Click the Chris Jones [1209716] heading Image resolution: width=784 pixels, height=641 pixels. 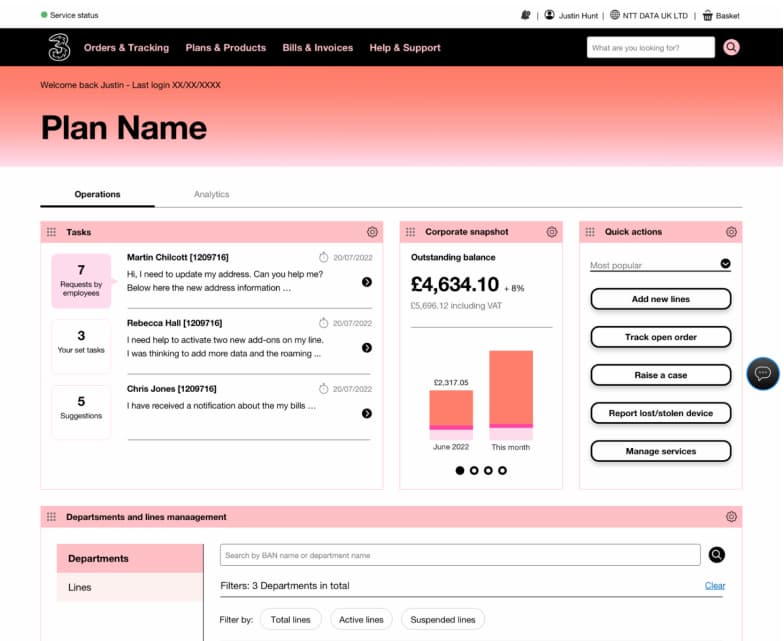pyautogui.click(x=172, y=388)
